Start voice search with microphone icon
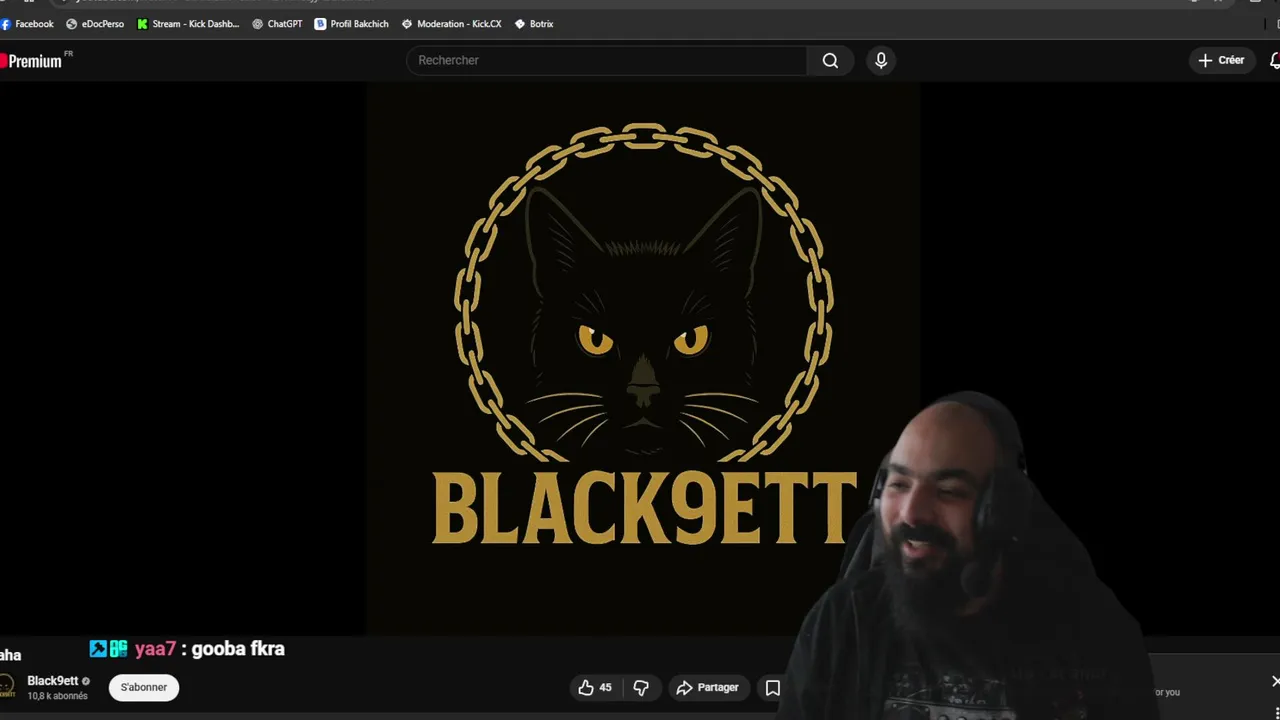Viewport: 1280px width, 720px height. pyautogui.click(x=881, y=60)
